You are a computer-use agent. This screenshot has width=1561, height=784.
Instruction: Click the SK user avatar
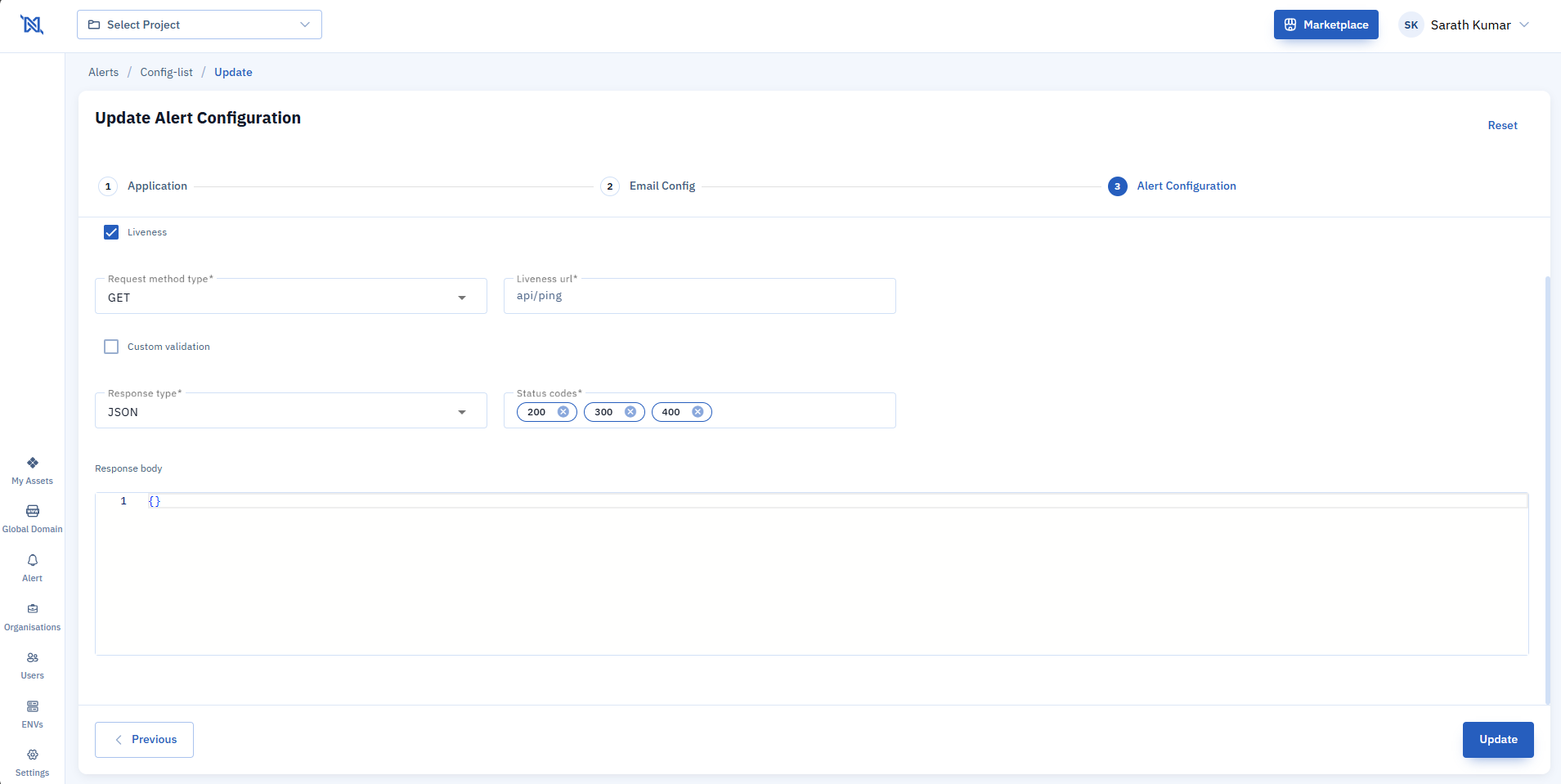[1411, 25]
